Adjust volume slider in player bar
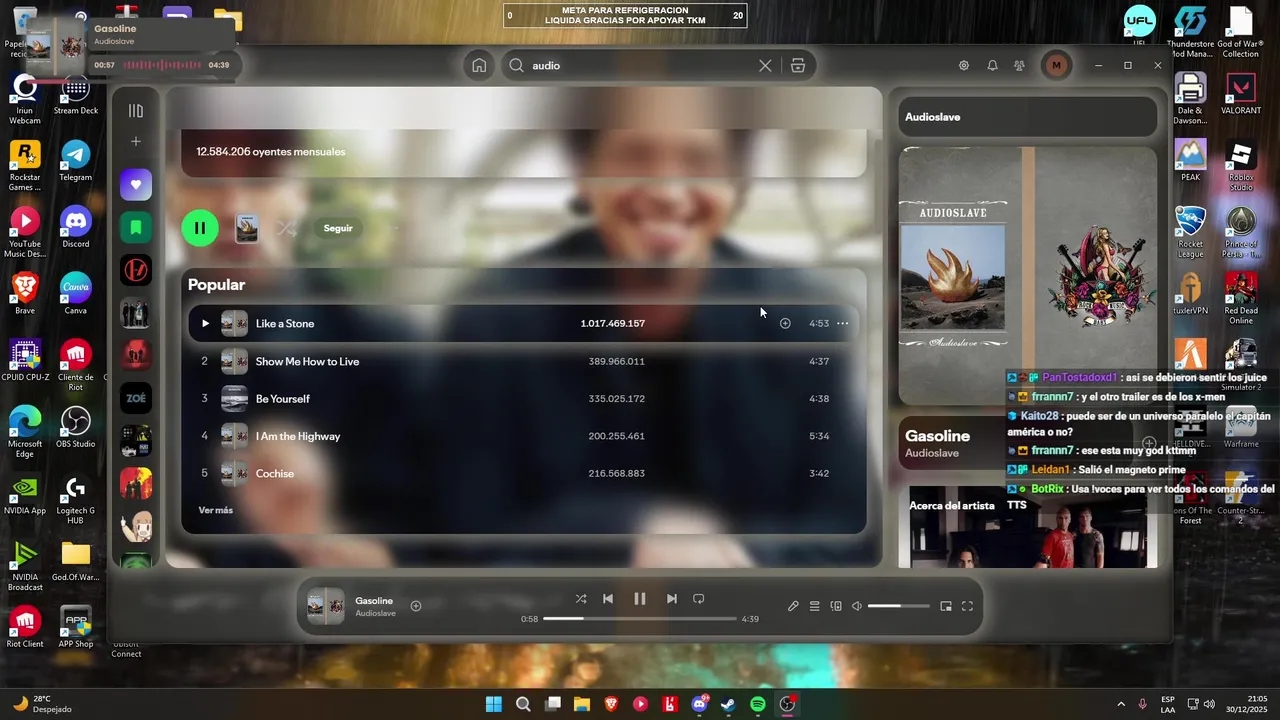1280x720 pixels. pos(899,606)
